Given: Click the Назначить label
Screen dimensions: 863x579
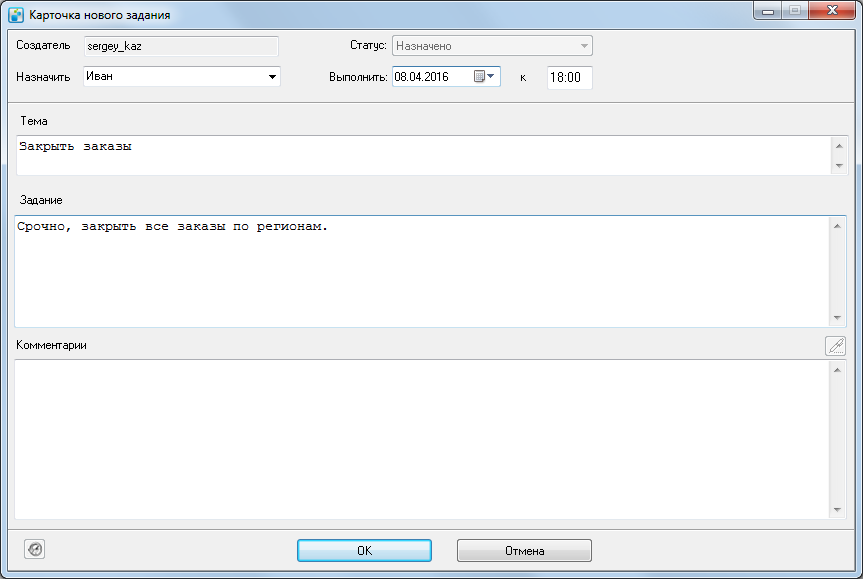Looking at the screenshot, I should pos(43,77).
